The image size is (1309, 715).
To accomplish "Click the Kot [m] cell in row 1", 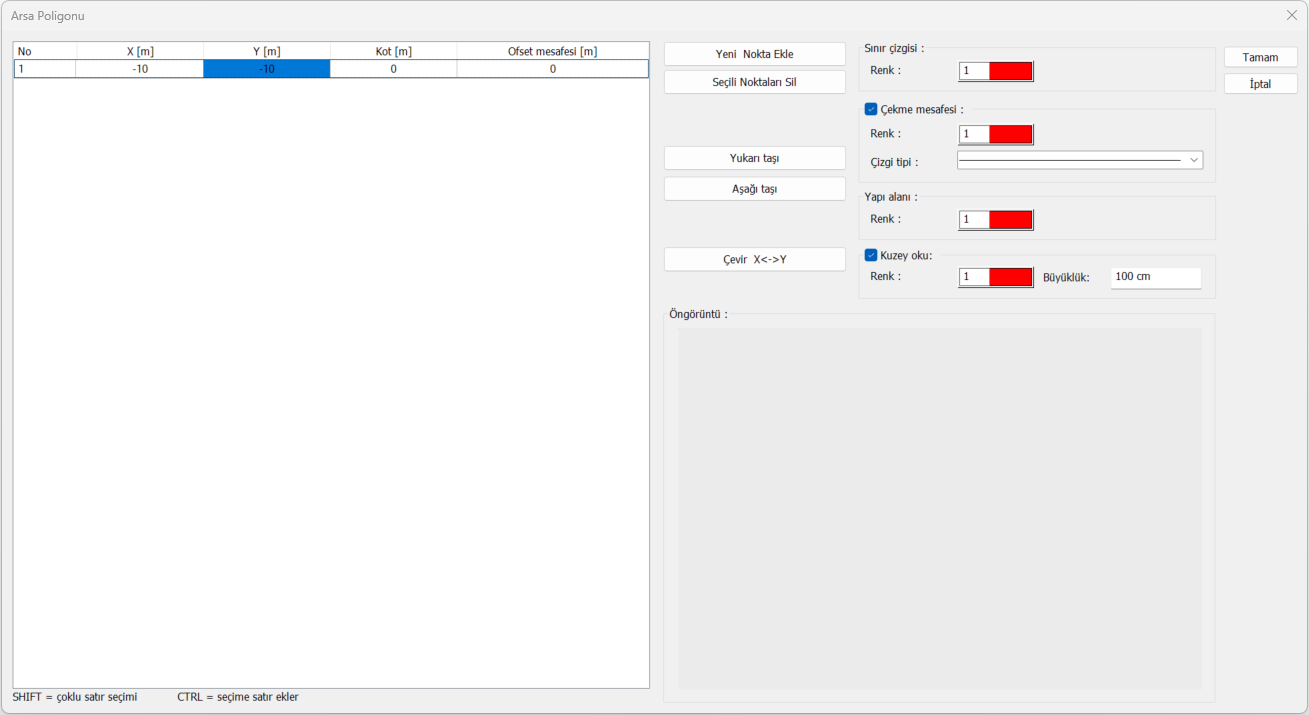I will coord(393,69).
